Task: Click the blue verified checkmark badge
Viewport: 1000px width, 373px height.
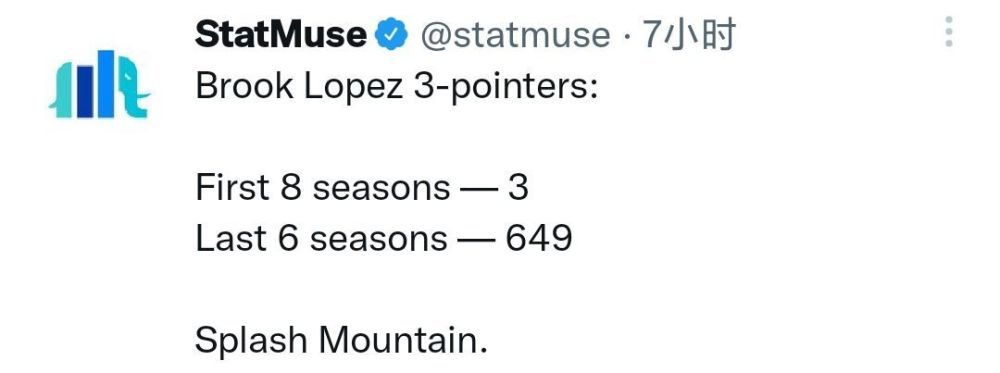Action: [x=391, y=34]
